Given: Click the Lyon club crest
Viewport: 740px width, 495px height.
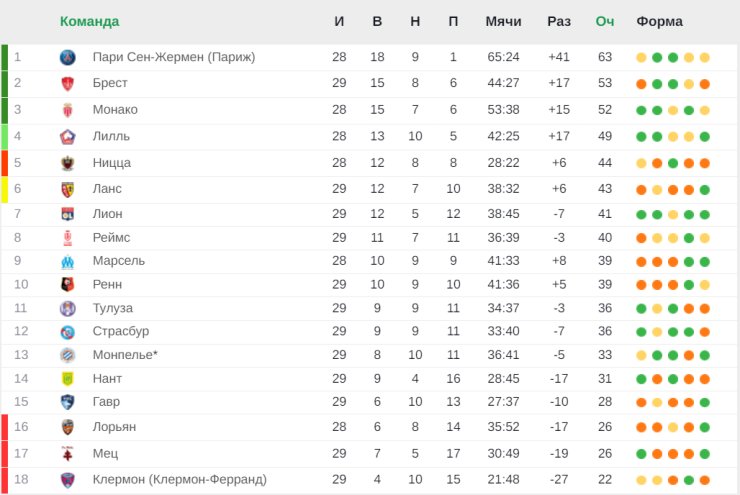Looking at the screenshot, I should pos(67,214).
